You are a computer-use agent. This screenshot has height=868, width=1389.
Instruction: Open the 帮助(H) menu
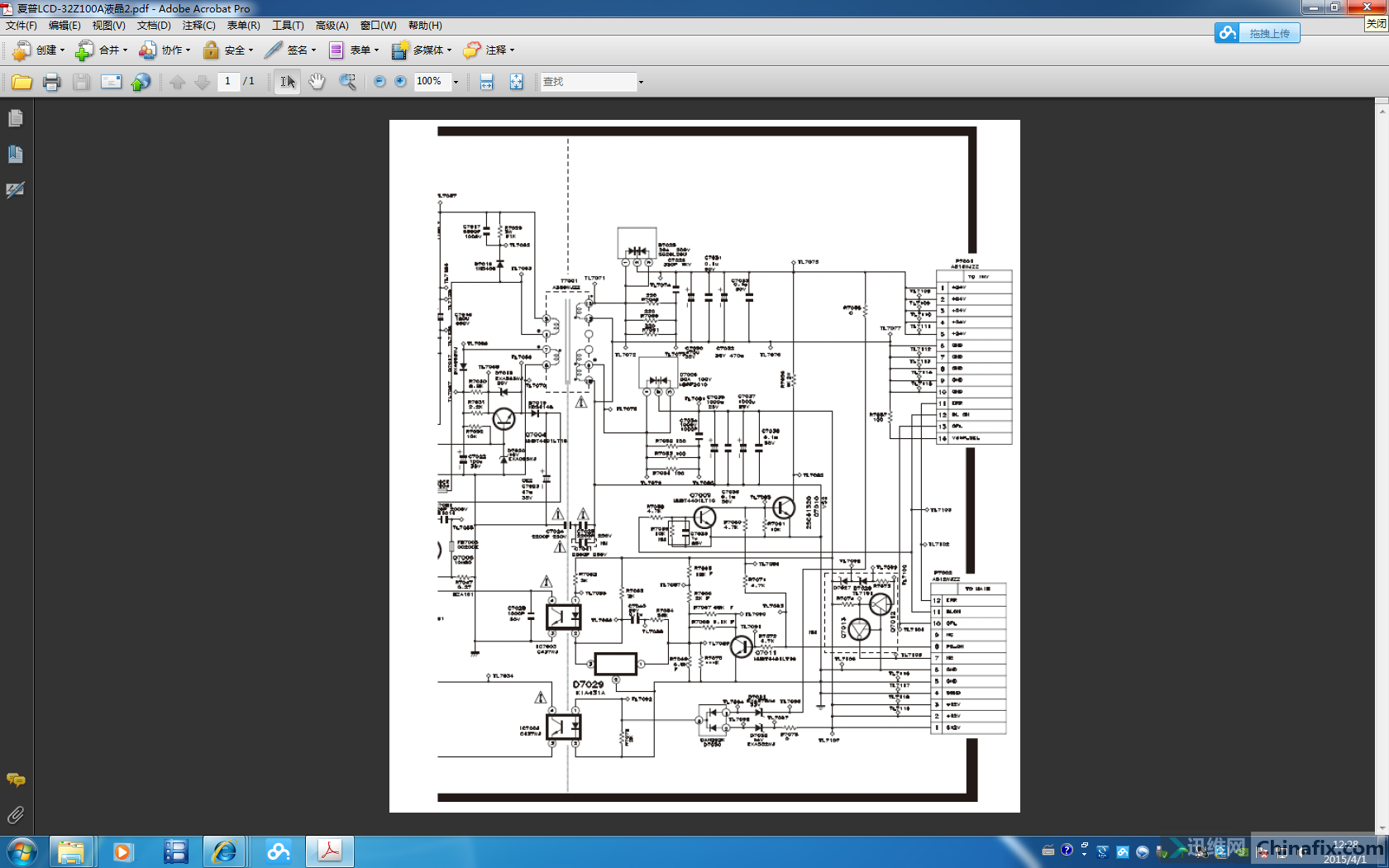pyautogui.click(x=425, y=26)
